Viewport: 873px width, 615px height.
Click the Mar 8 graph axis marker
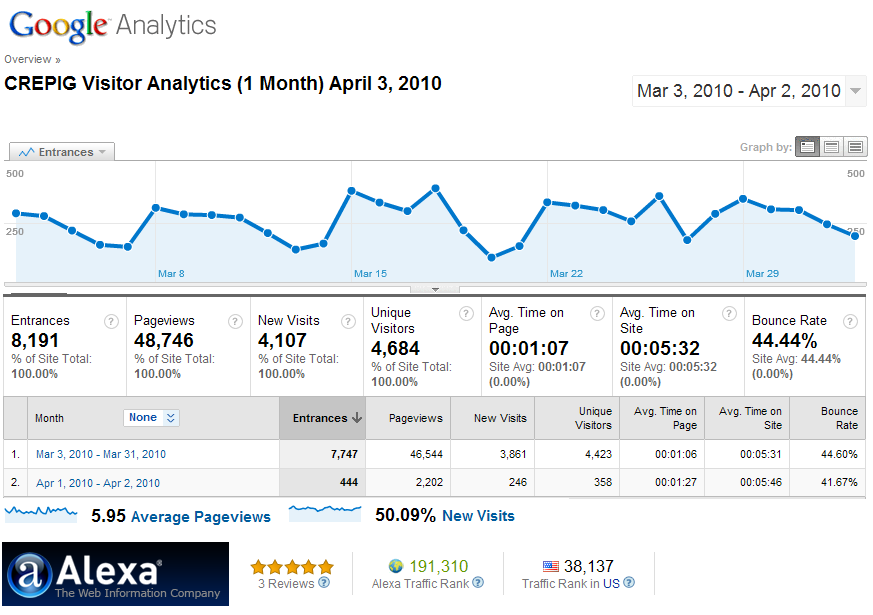[x=171, y=273]
